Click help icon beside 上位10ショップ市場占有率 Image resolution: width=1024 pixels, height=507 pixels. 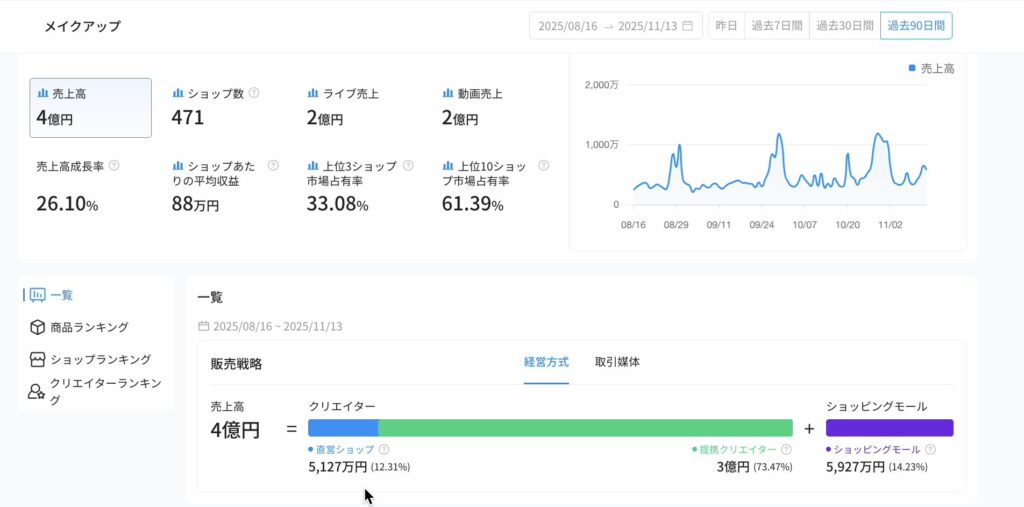pyautogui.click(x=544, y=165)
